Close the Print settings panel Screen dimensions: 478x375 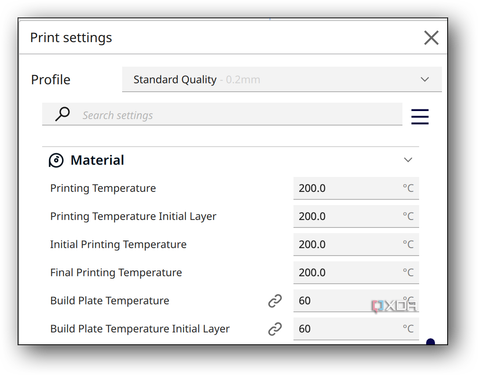(x=431, y=37)
